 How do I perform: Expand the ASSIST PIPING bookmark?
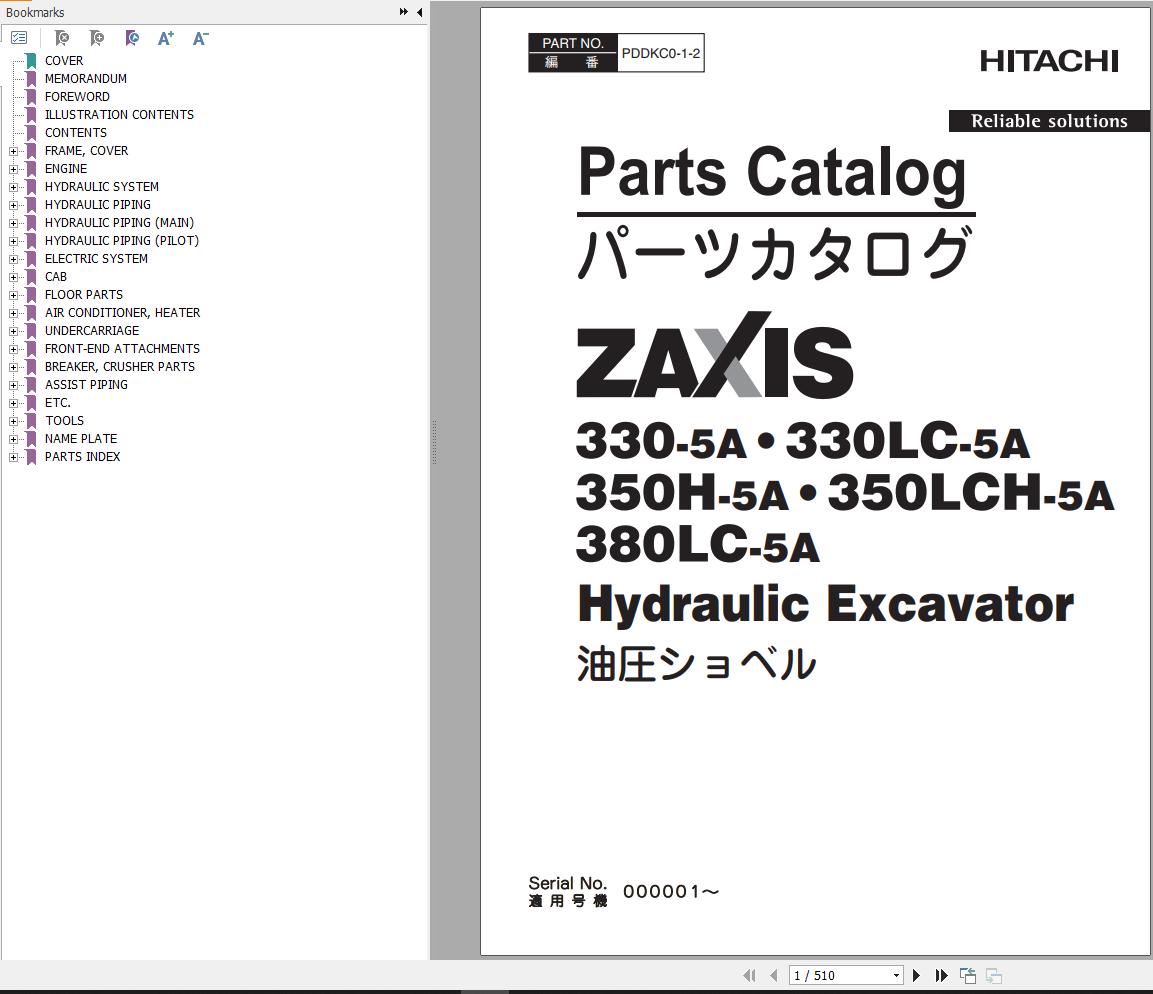point(13,385)
